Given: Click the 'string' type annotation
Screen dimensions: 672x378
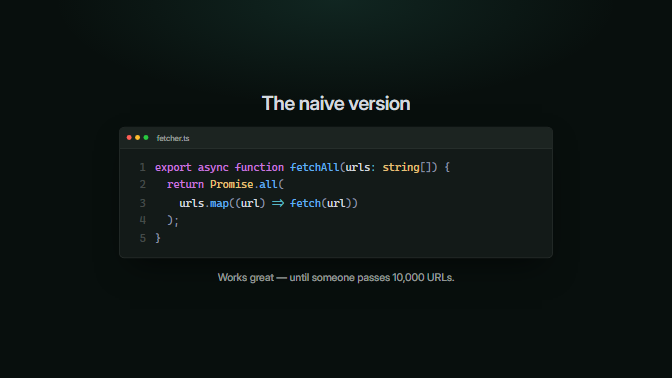Looking at the screenshot, I should click(401, 168).
